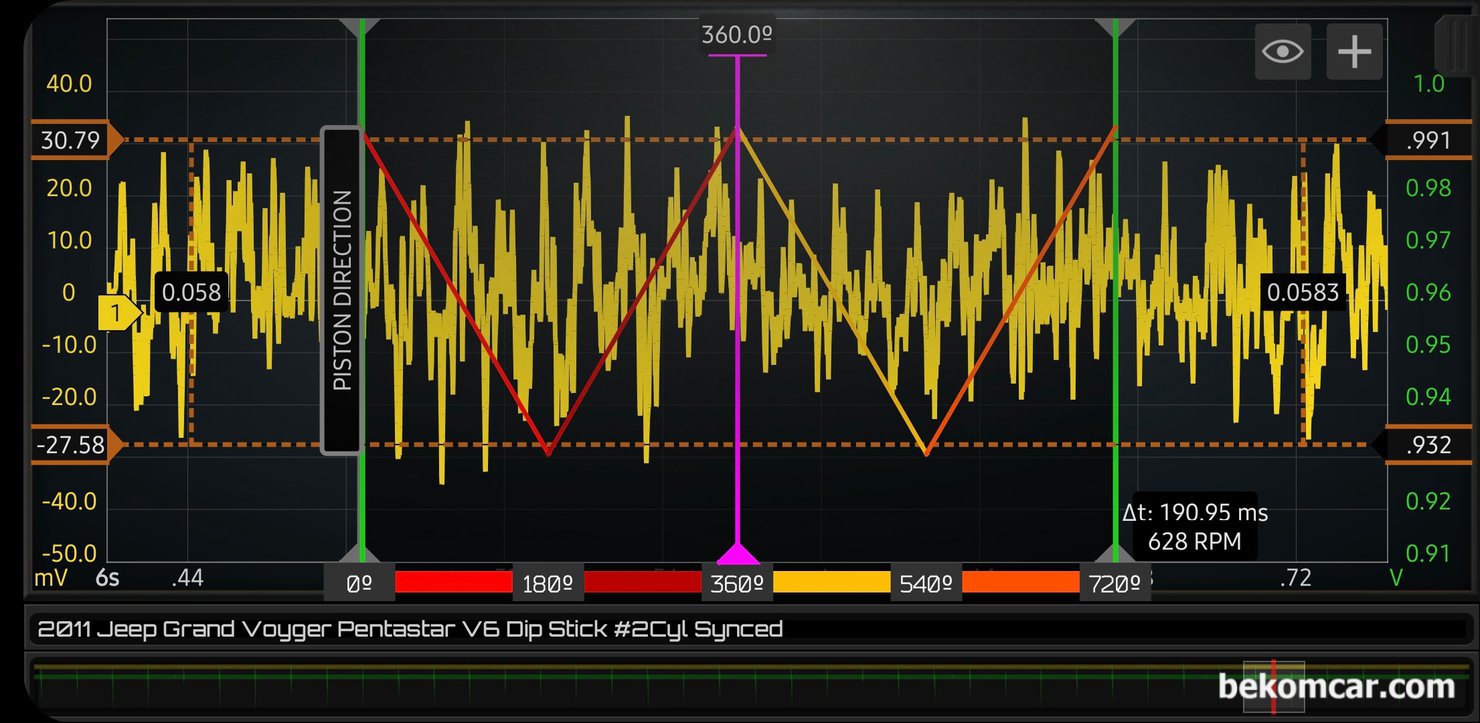Screen dimensions: 1480x723
Task: Click the 0.058 left measurement label
Action: pyautogui.click(x=191, y=293)
